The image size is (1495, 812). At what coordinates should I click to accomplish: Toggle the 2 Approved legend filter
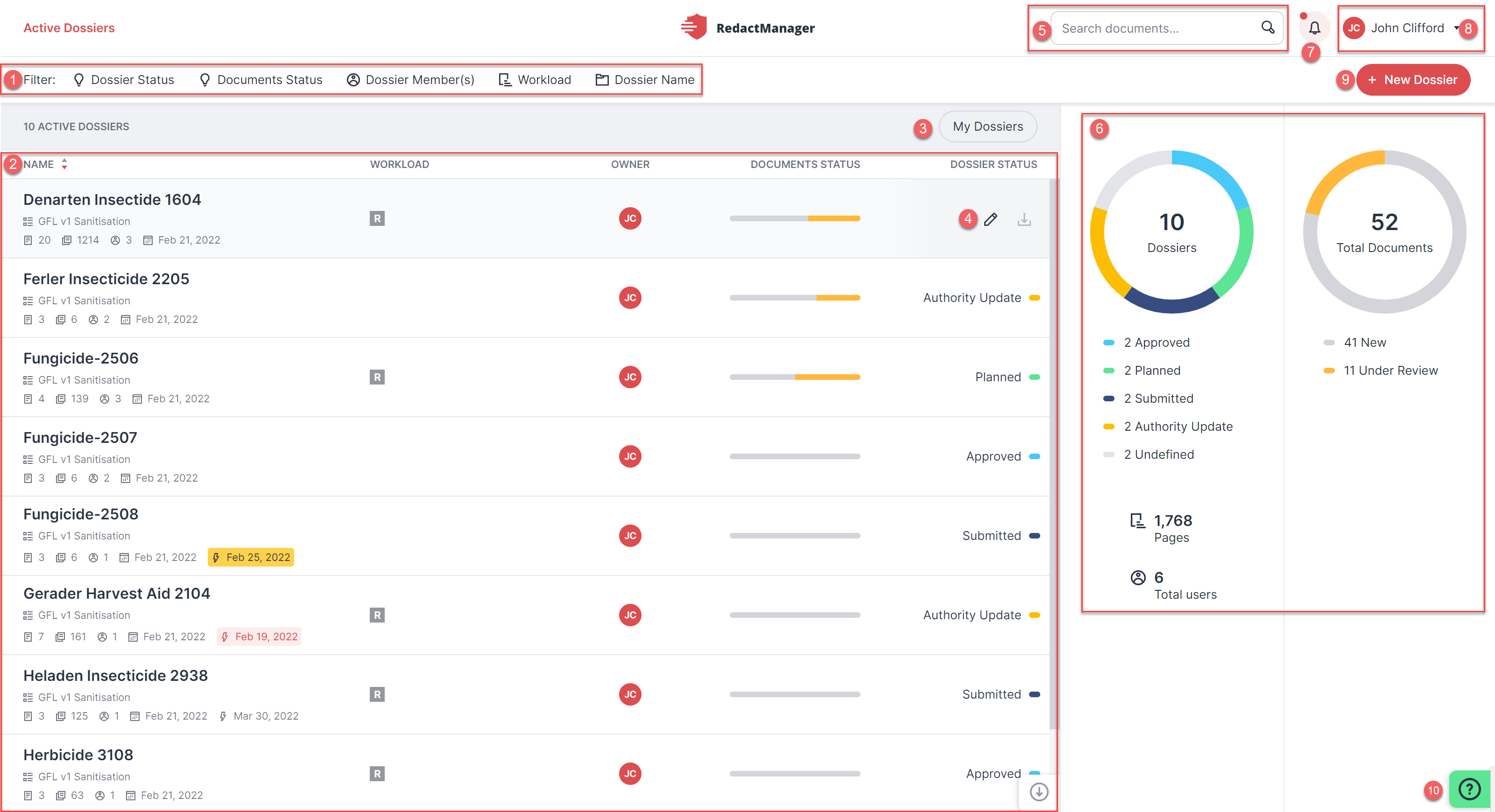1147,342
